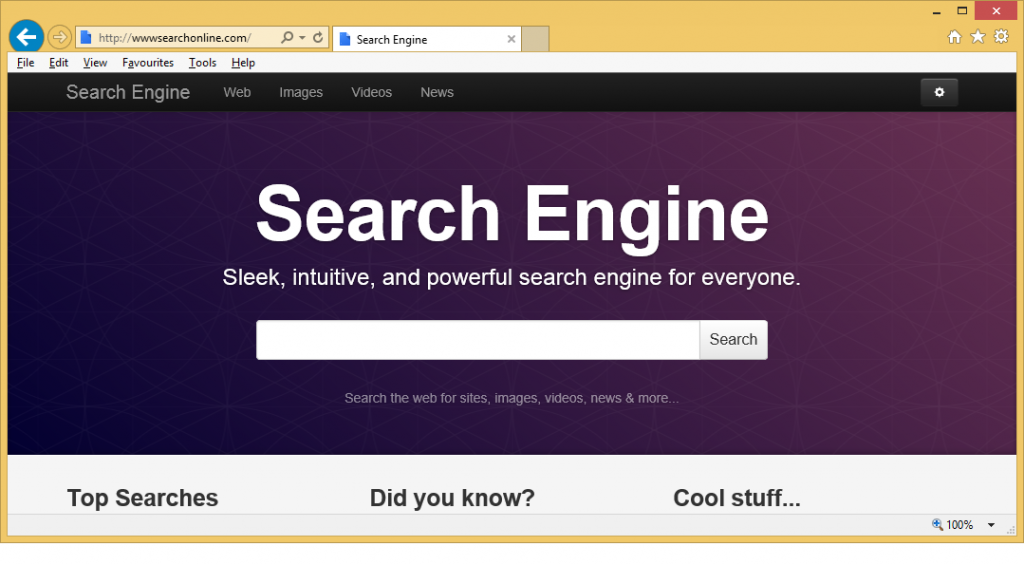The width and height of the screenshot is (1024, 565).
Task: Click the browser Forward arrow button
Action: pos(59,37)
